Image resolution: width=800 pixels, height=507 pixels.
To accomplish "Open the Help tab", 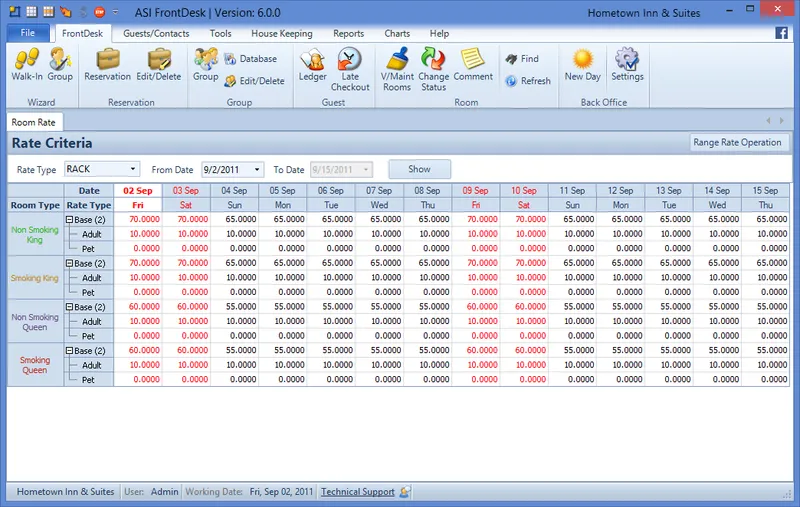I will [x=439, y=34].
